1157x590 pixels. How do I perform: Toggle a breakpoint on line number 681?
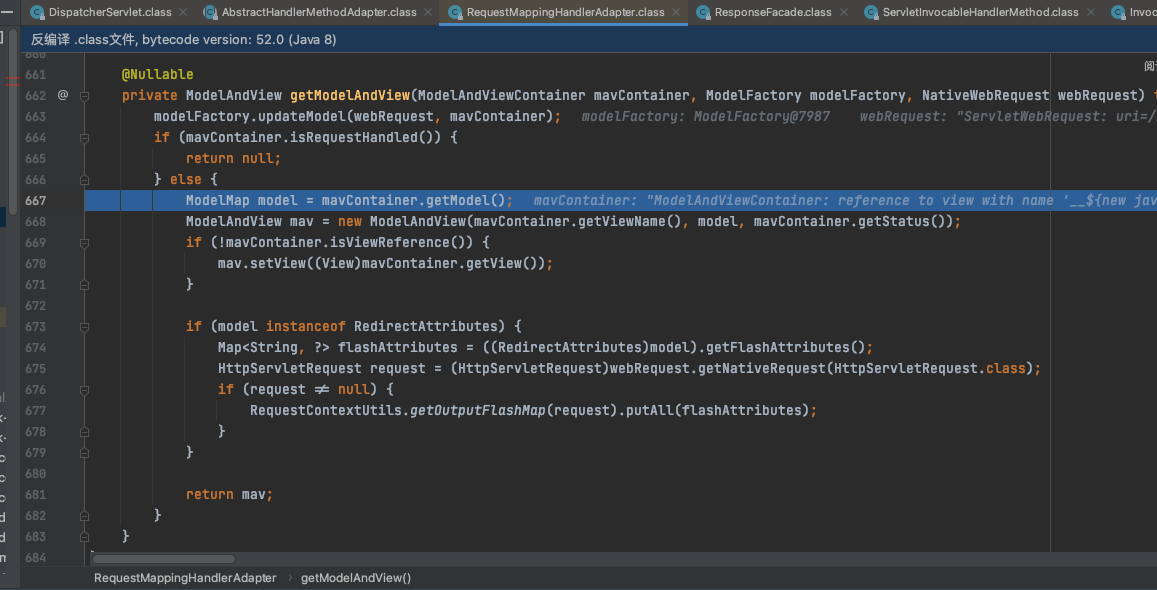click(36, 495)
